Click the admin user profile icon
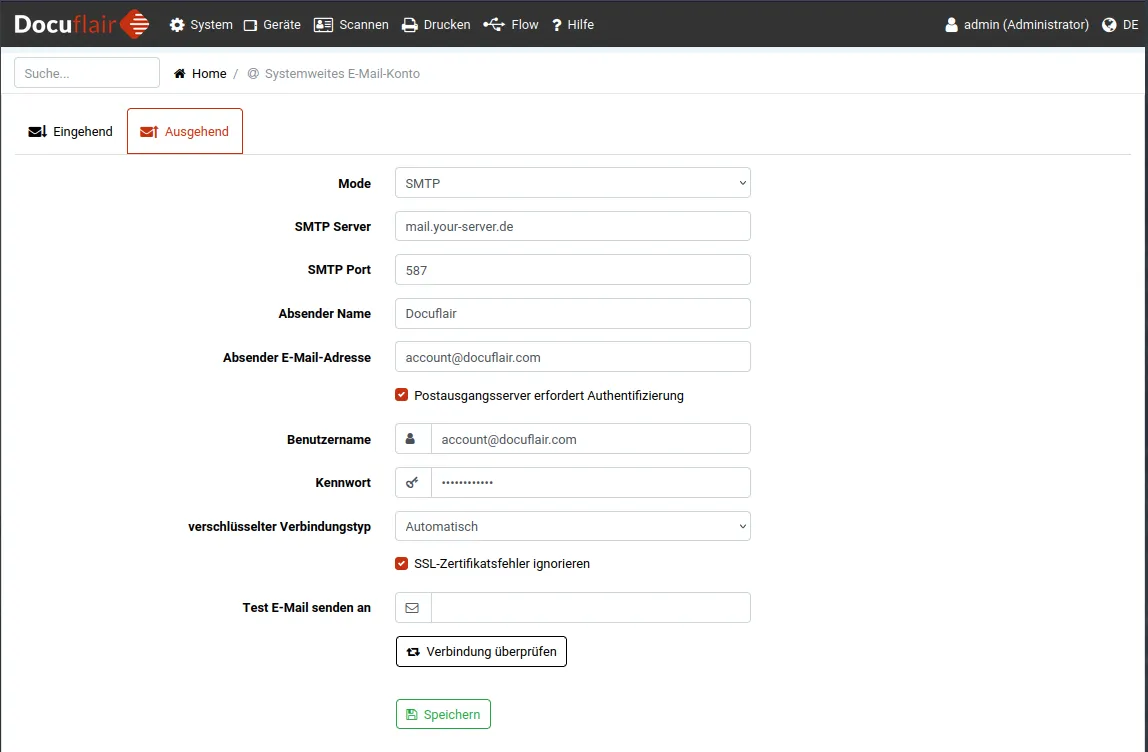Viewport: 1148px width, 752px height. 951,25
